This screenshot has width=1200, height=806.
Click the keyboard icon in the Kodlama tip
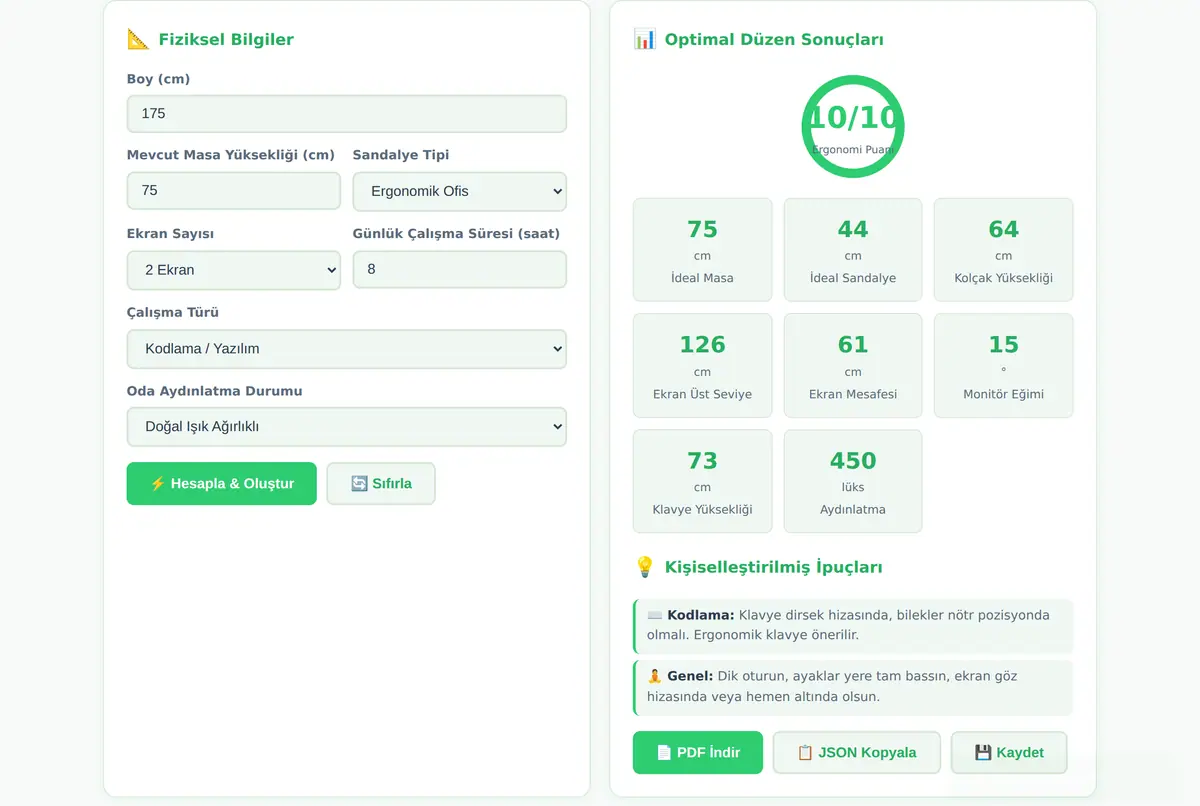(x=655, y=615)
